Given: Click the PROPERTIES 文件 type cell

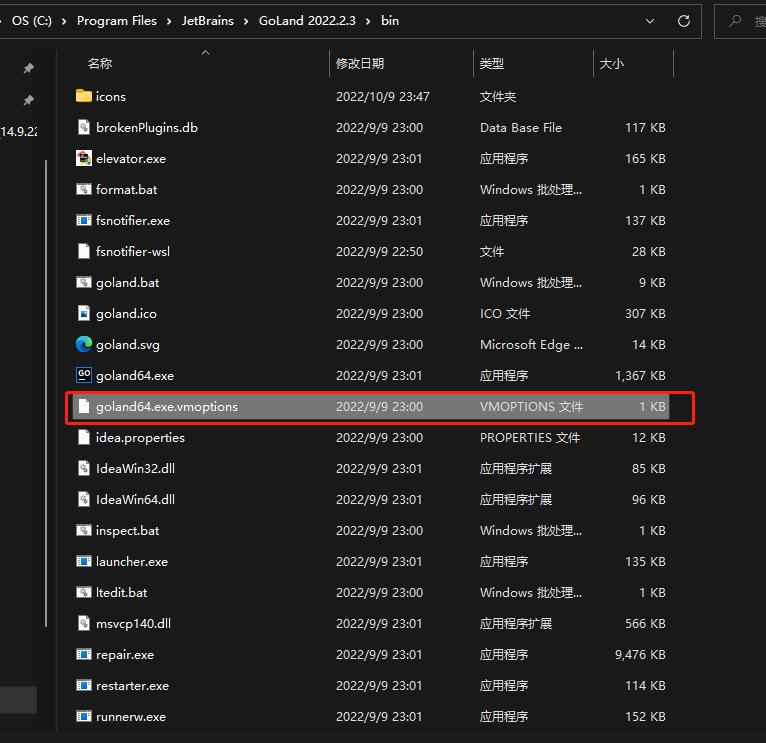Looking at the screenshot, I should click(530, 438).
